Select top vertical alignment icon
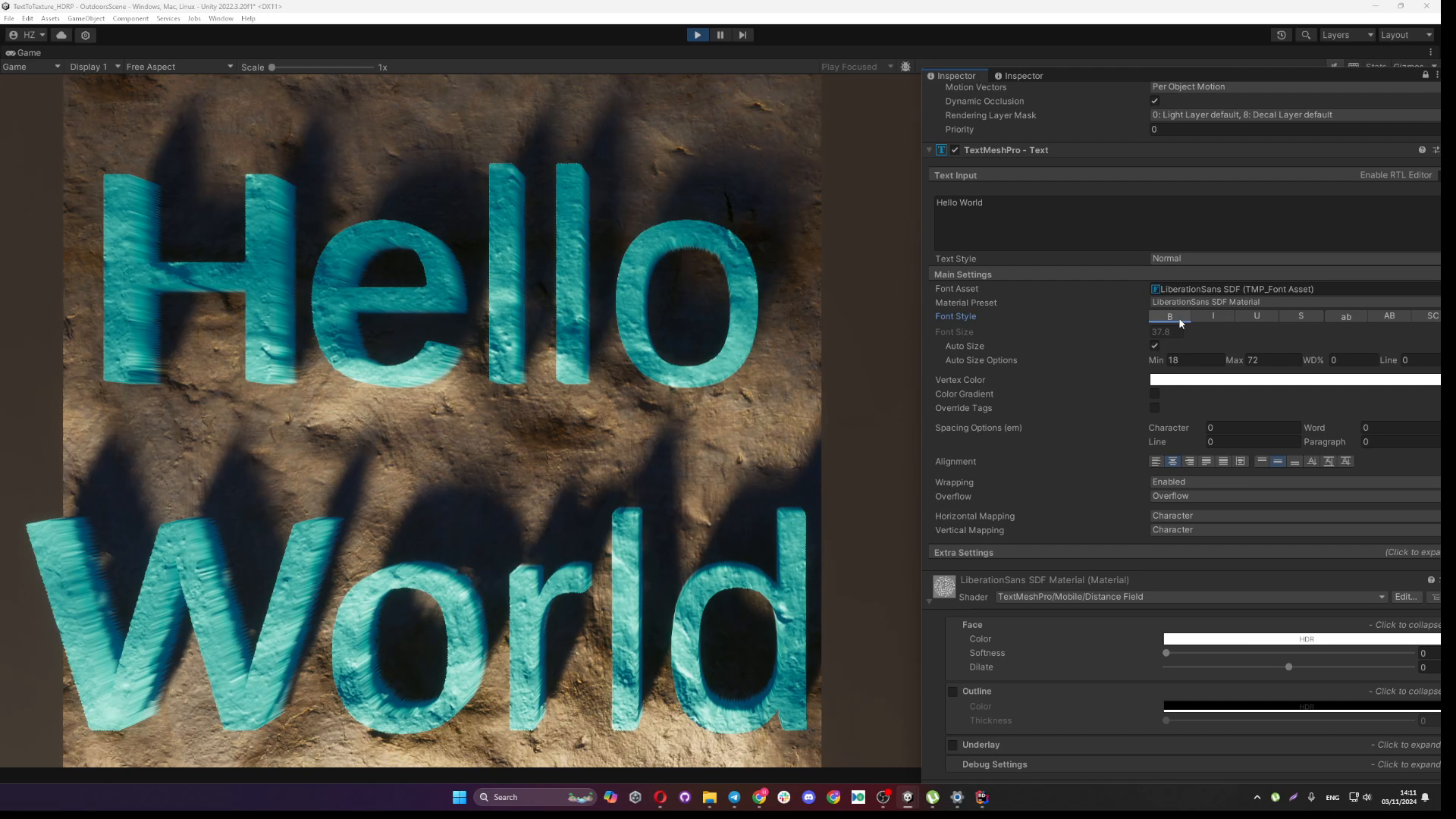 1261,461
